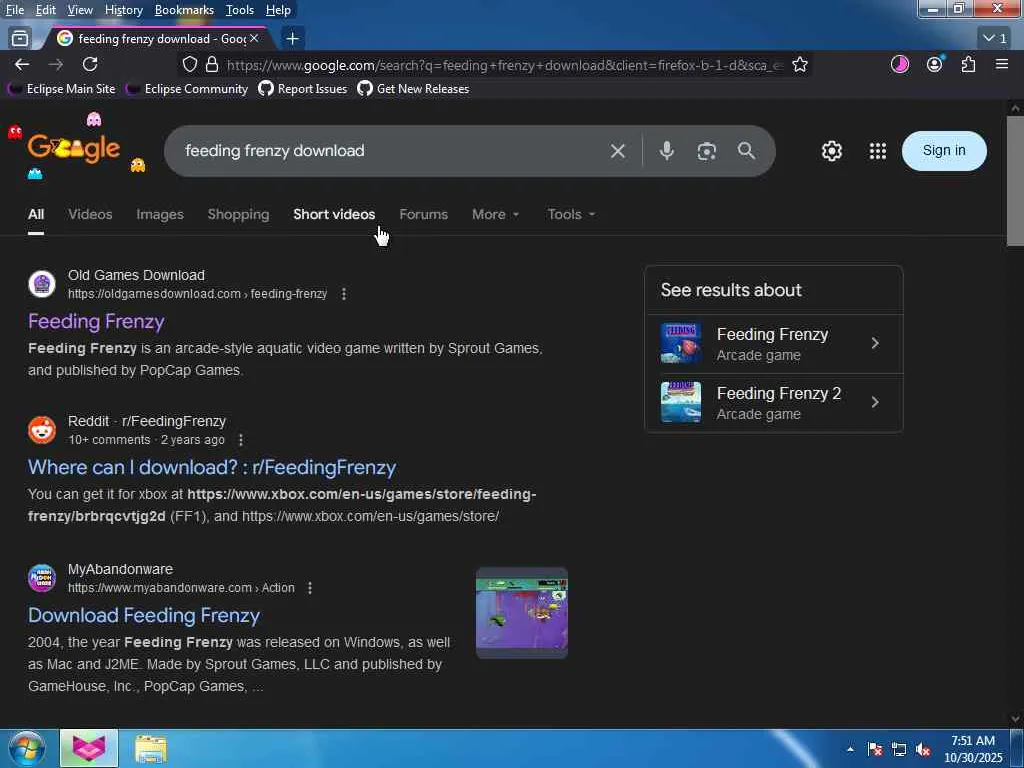Close the feeding frenzy download tab
Viewport: 1024px width, 768px height.
pyautogui.click(x=254, y=39)
